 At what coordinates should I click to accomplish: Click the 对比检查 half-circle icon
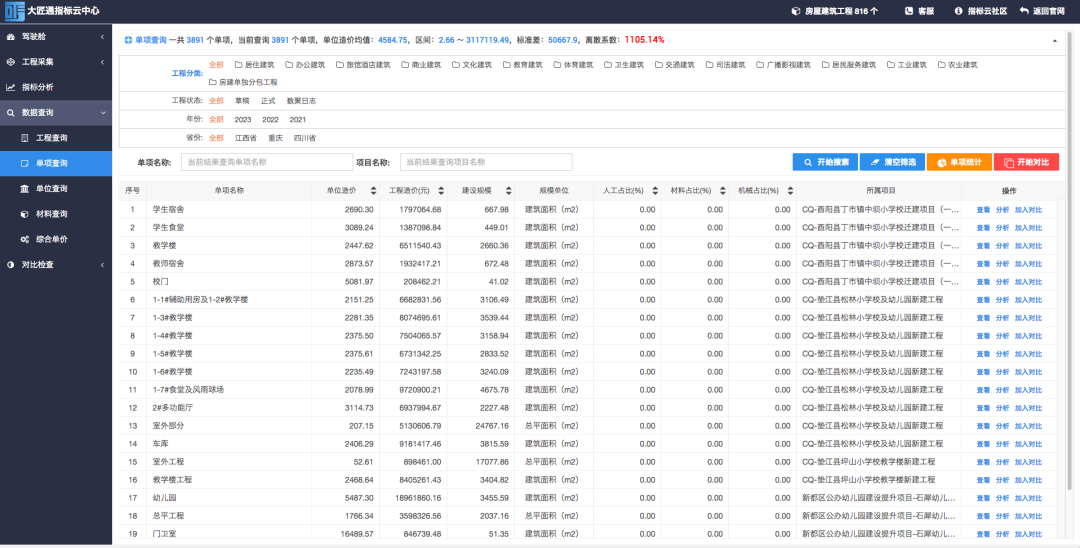[x=10, y=265]
